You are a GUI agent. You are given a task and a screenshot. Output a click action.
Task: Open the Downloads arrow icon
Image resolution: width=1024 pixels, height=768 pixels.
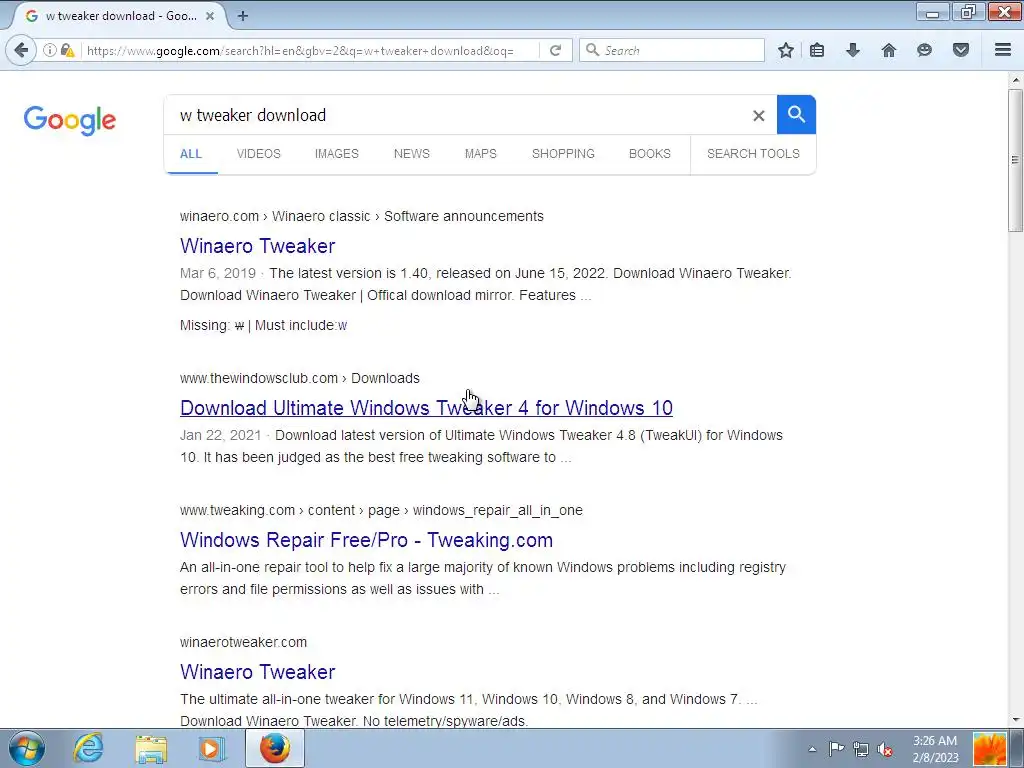click(x=853, y=50)
